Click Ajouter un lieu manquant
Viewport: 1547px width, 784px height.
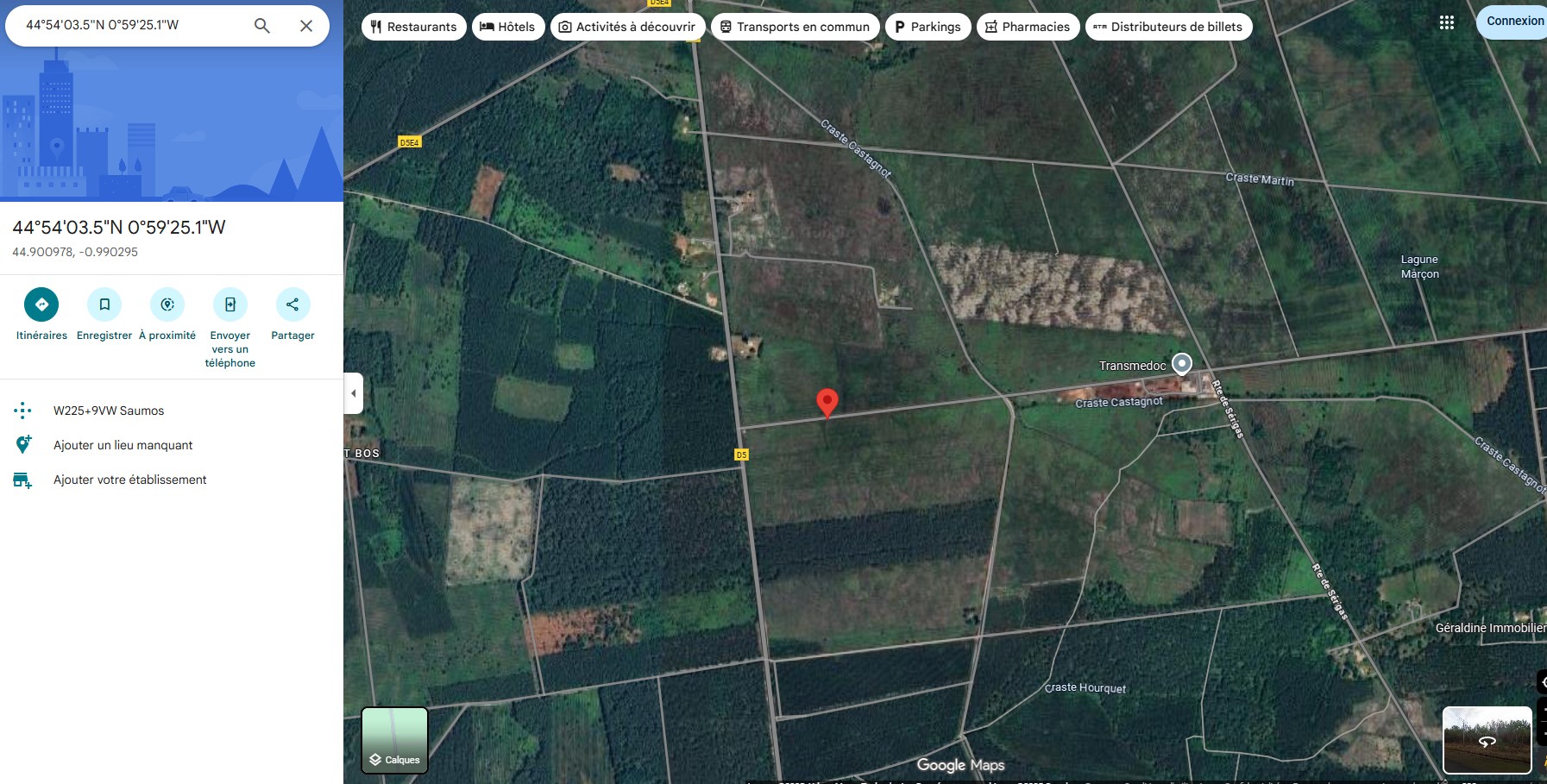click(x=123, y=445)
